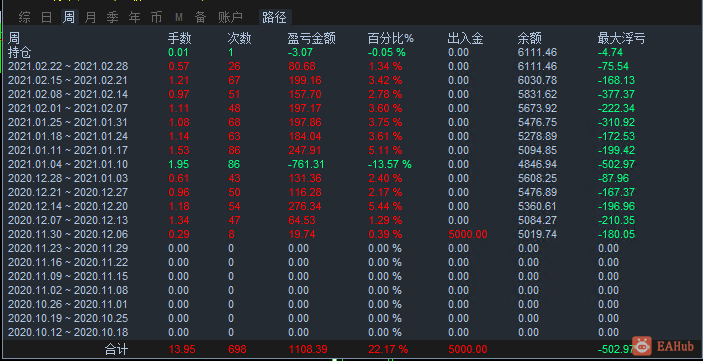
Task: Click the 百分比% column header
Action: 391,39
